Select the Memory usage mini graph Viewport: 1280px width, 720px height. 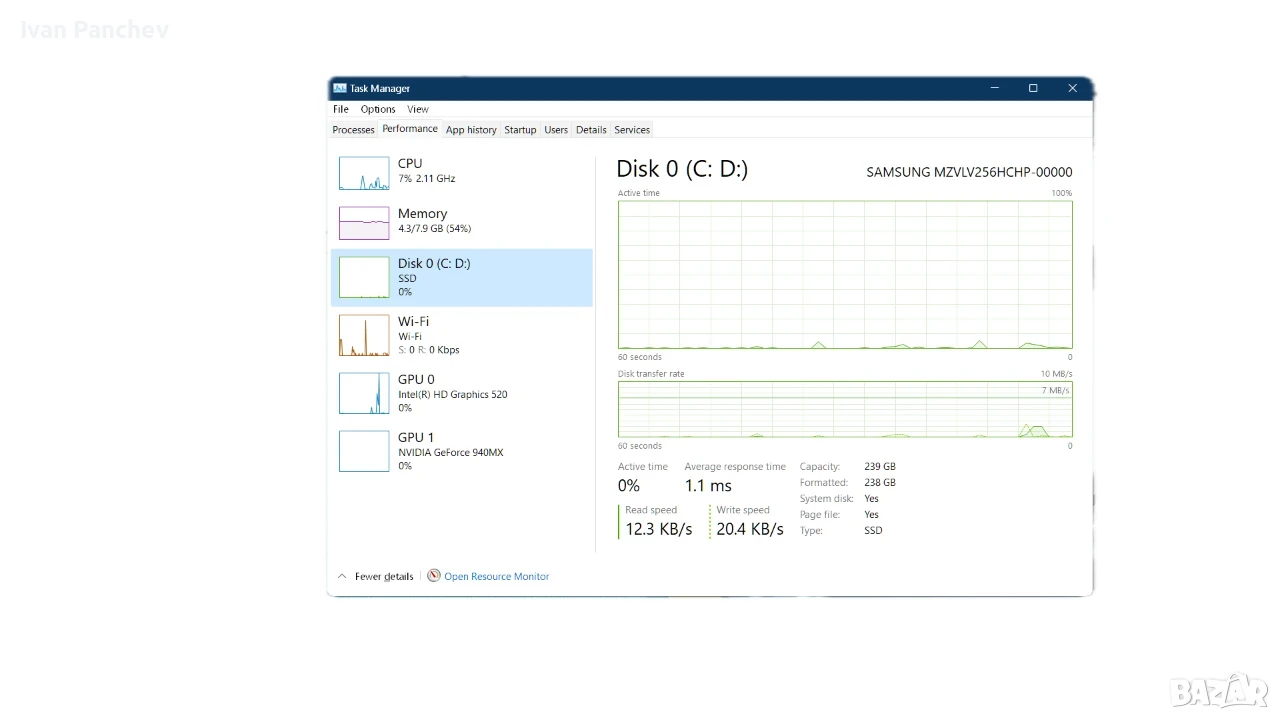(364, 223)
